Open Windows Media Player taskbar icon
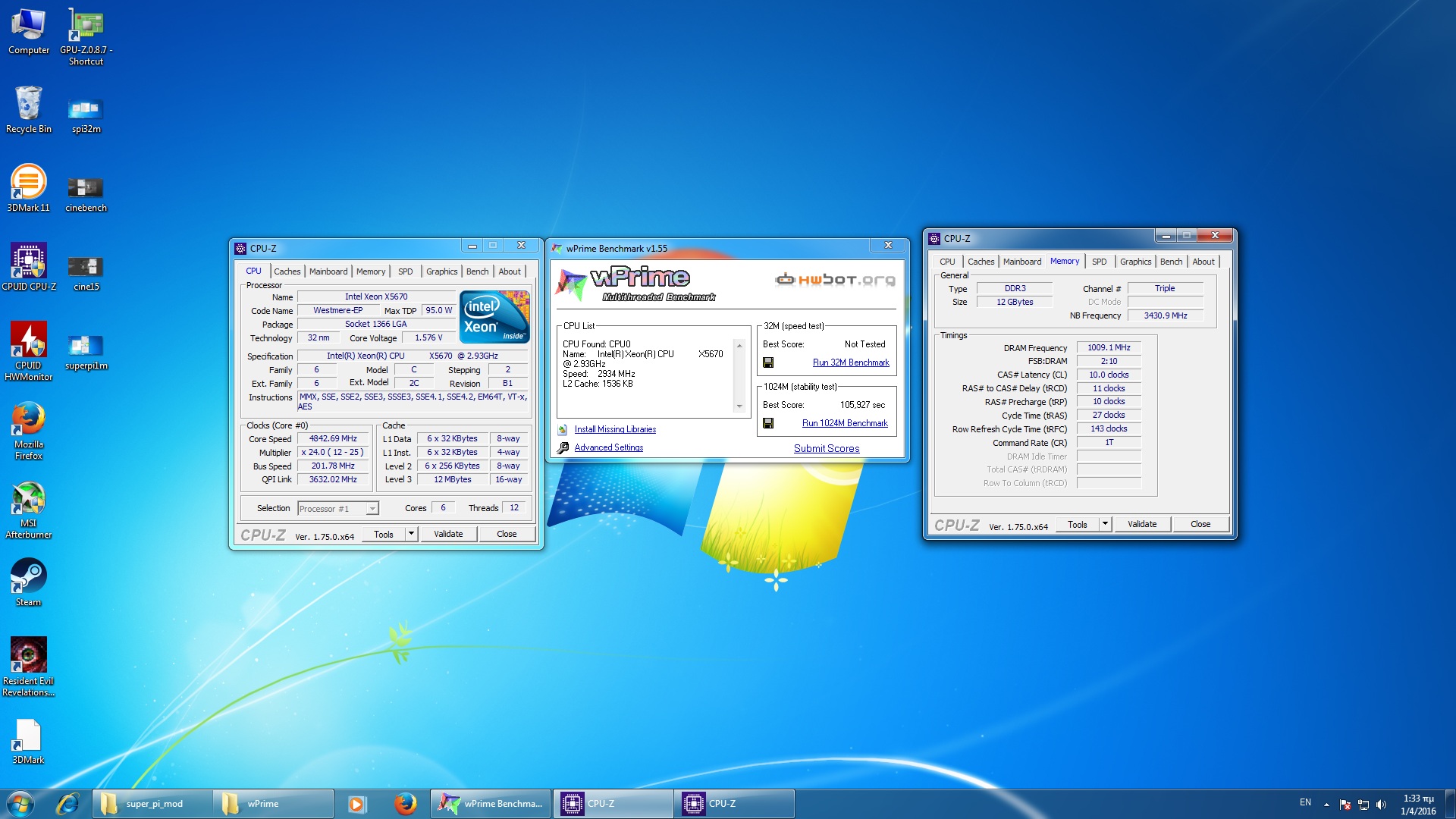1456x819 pixels. (x=356, y=804)
